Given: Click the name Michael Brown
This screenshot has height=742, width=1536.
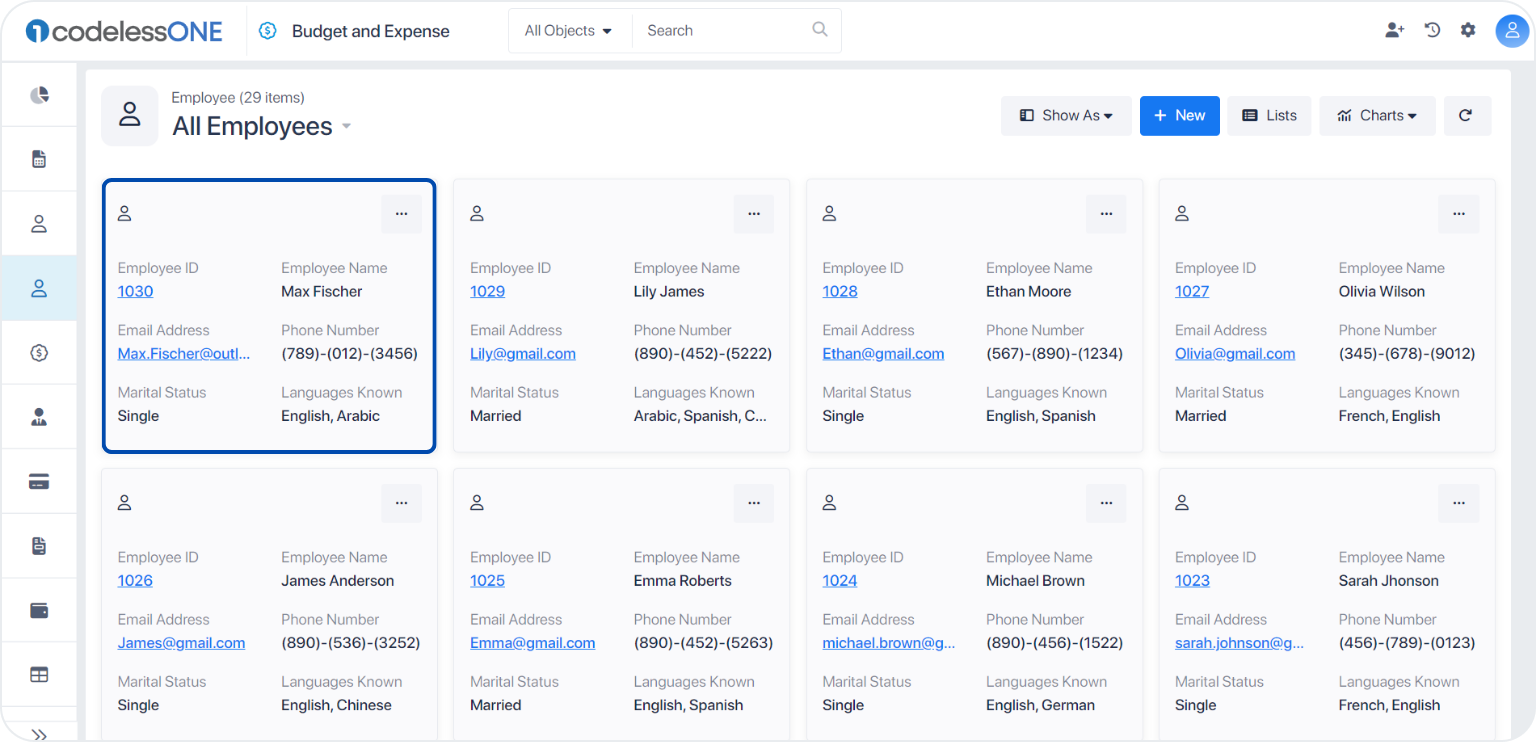Looking at the screenshot, I should click(1035, 581).
